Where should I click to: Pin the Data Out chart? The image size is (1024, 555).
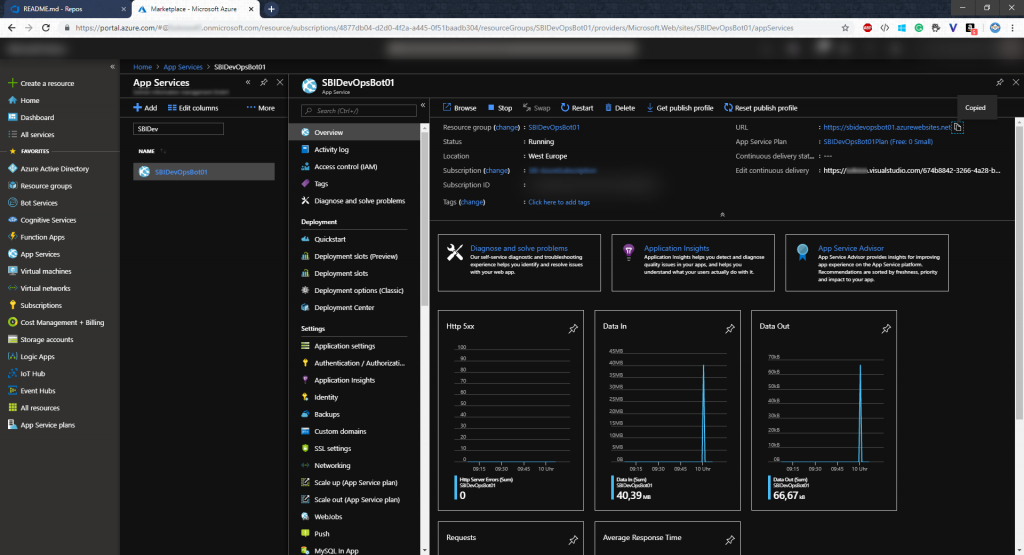(x=886, y=328)
